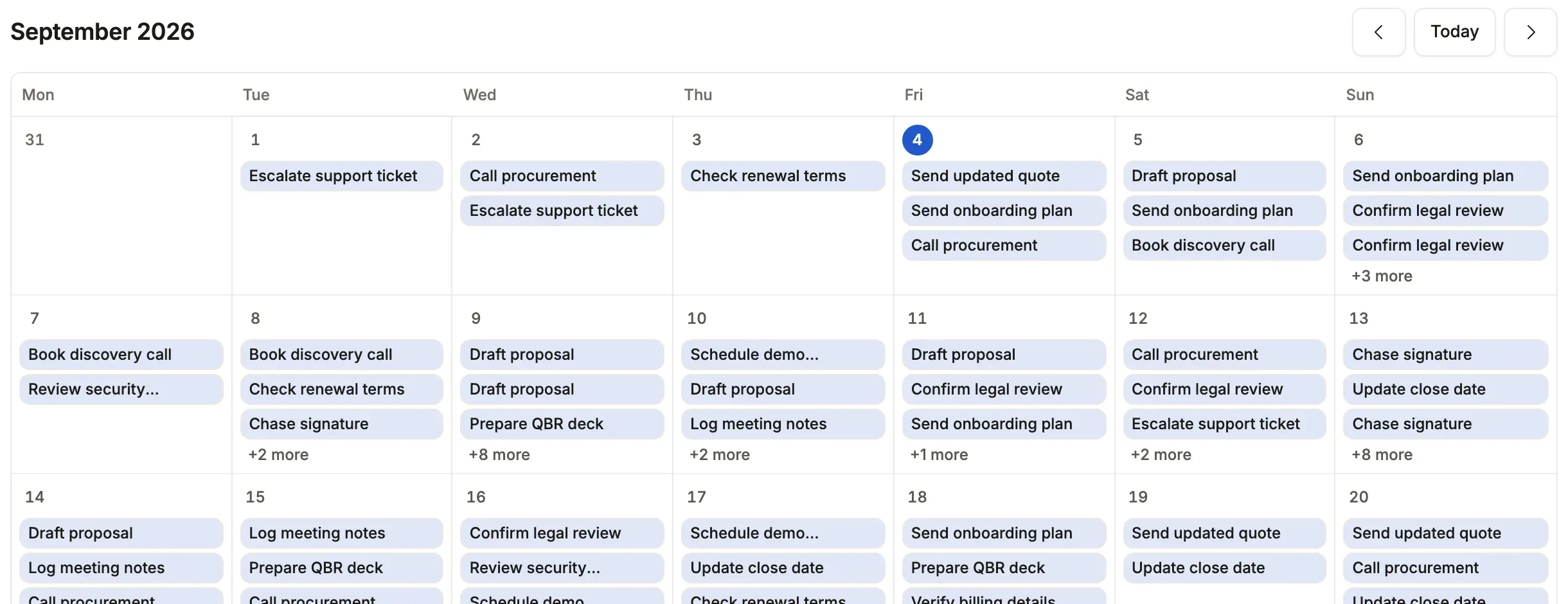The width and height of the screenshot is (1568, 604).
Task: Select day number 16
Action: pos(476,497)
